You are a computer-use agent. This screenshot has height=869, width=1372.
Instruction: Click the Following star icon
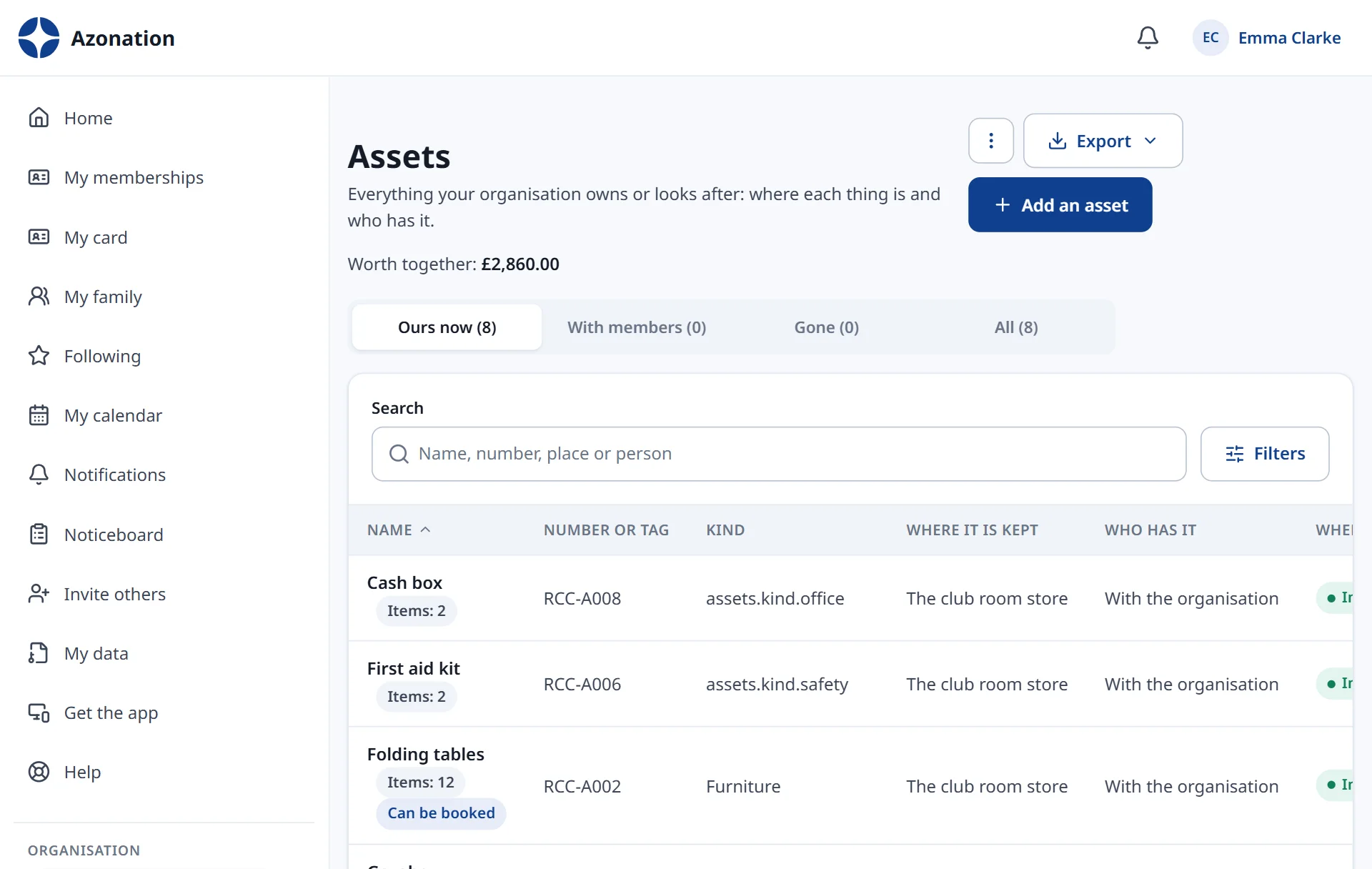[39, 355]
